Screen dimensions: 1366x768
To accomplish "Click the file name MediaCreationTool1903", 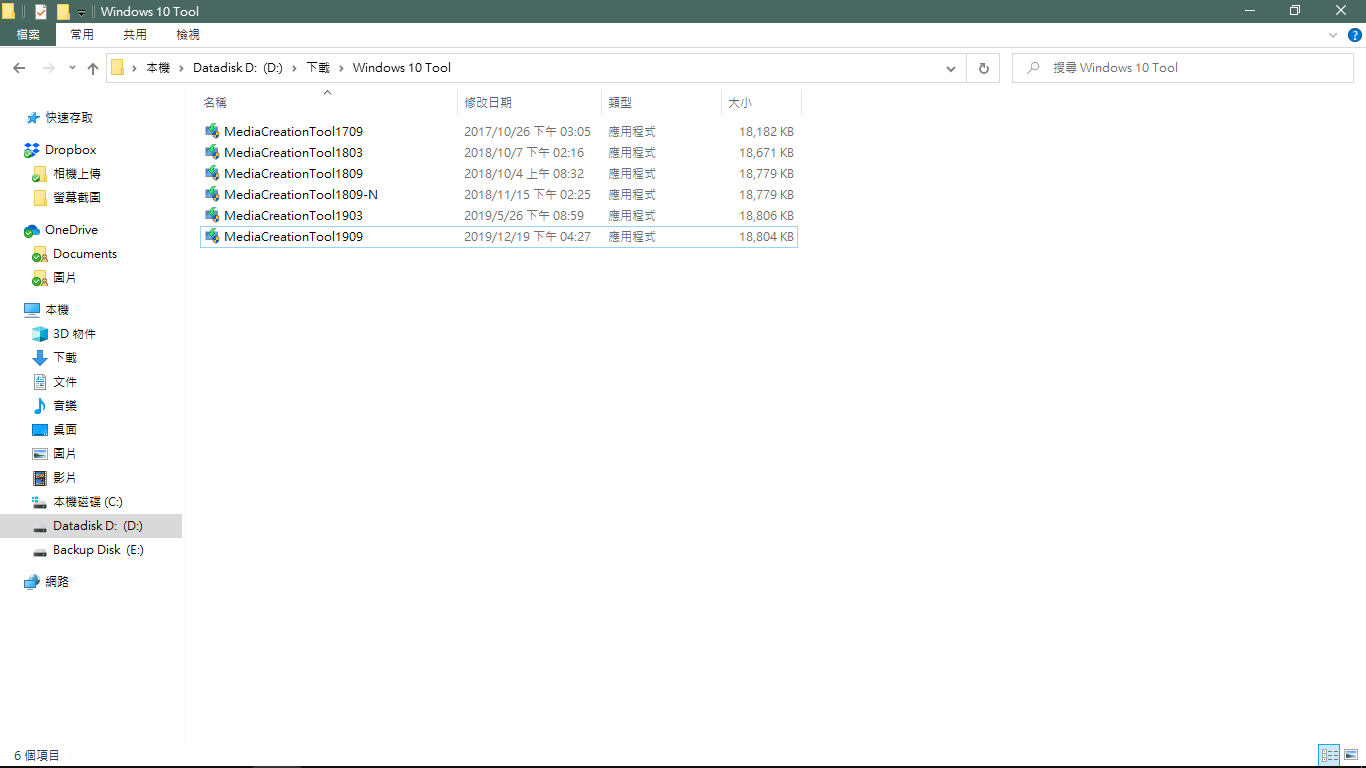I will pyautogui.click(x=293, y=215).
